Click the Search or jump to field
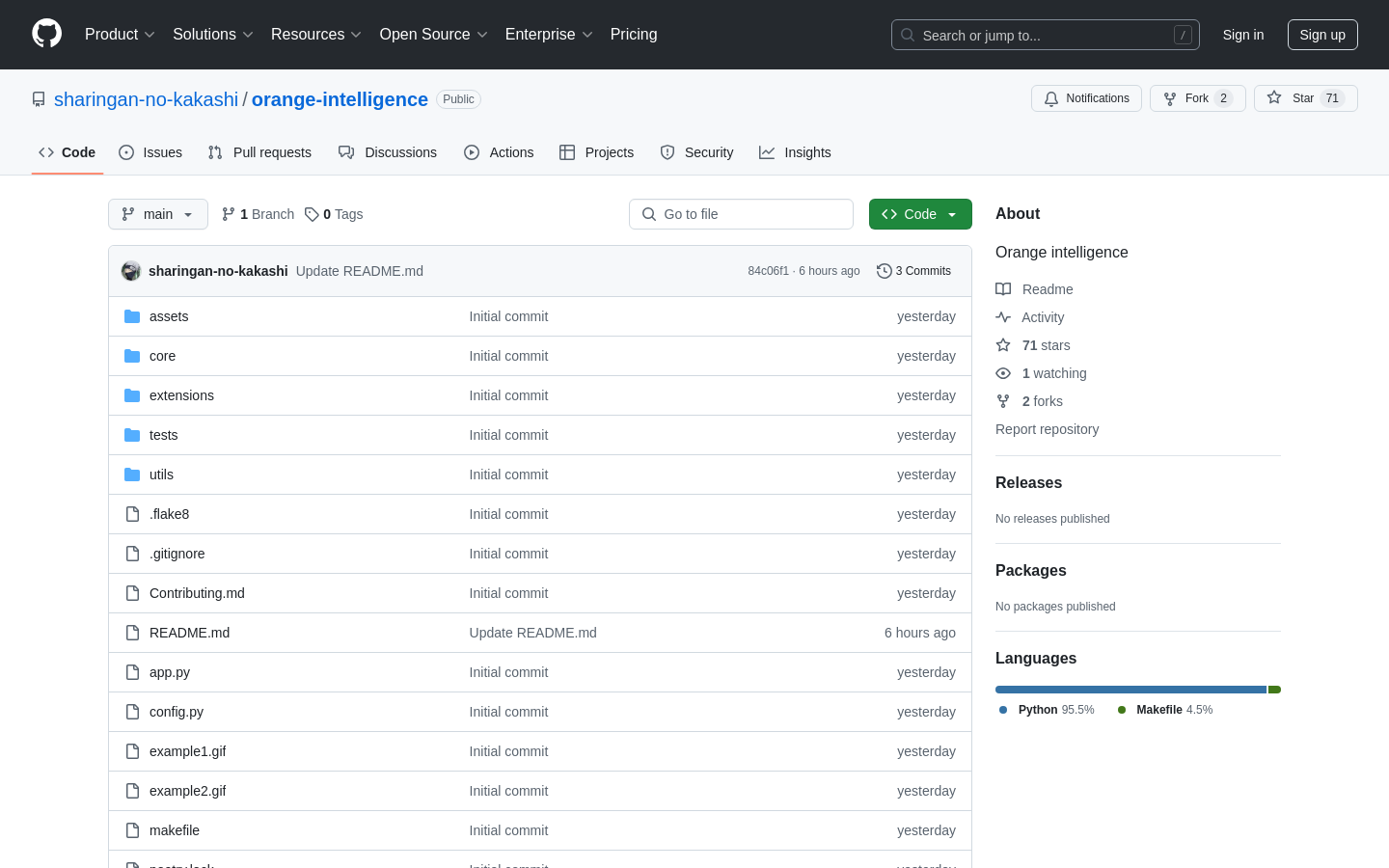 coord(1046,35)
